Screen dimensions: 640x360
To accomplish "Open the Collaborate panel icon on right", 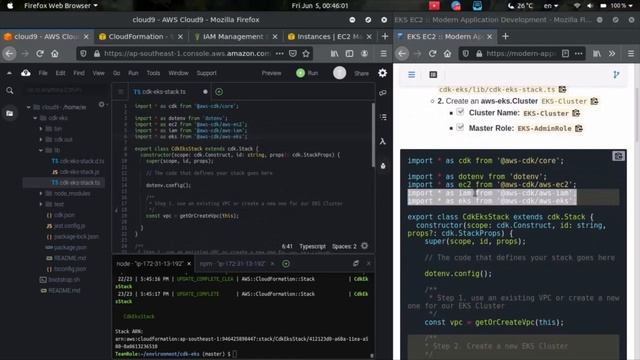I will click(383, 93).
